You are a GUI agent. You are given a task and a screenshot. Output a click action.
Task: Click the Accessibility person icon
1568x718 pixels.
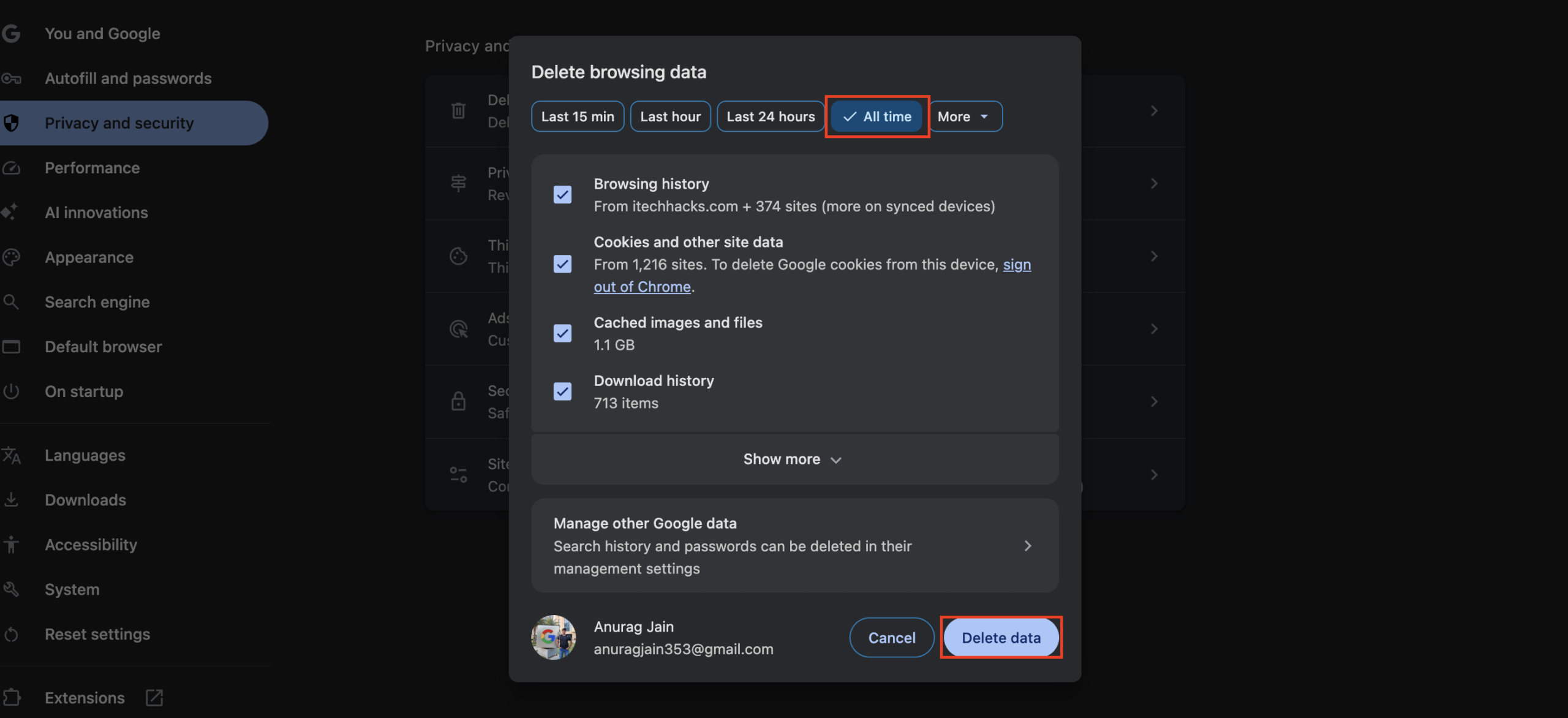coord(11,545)
